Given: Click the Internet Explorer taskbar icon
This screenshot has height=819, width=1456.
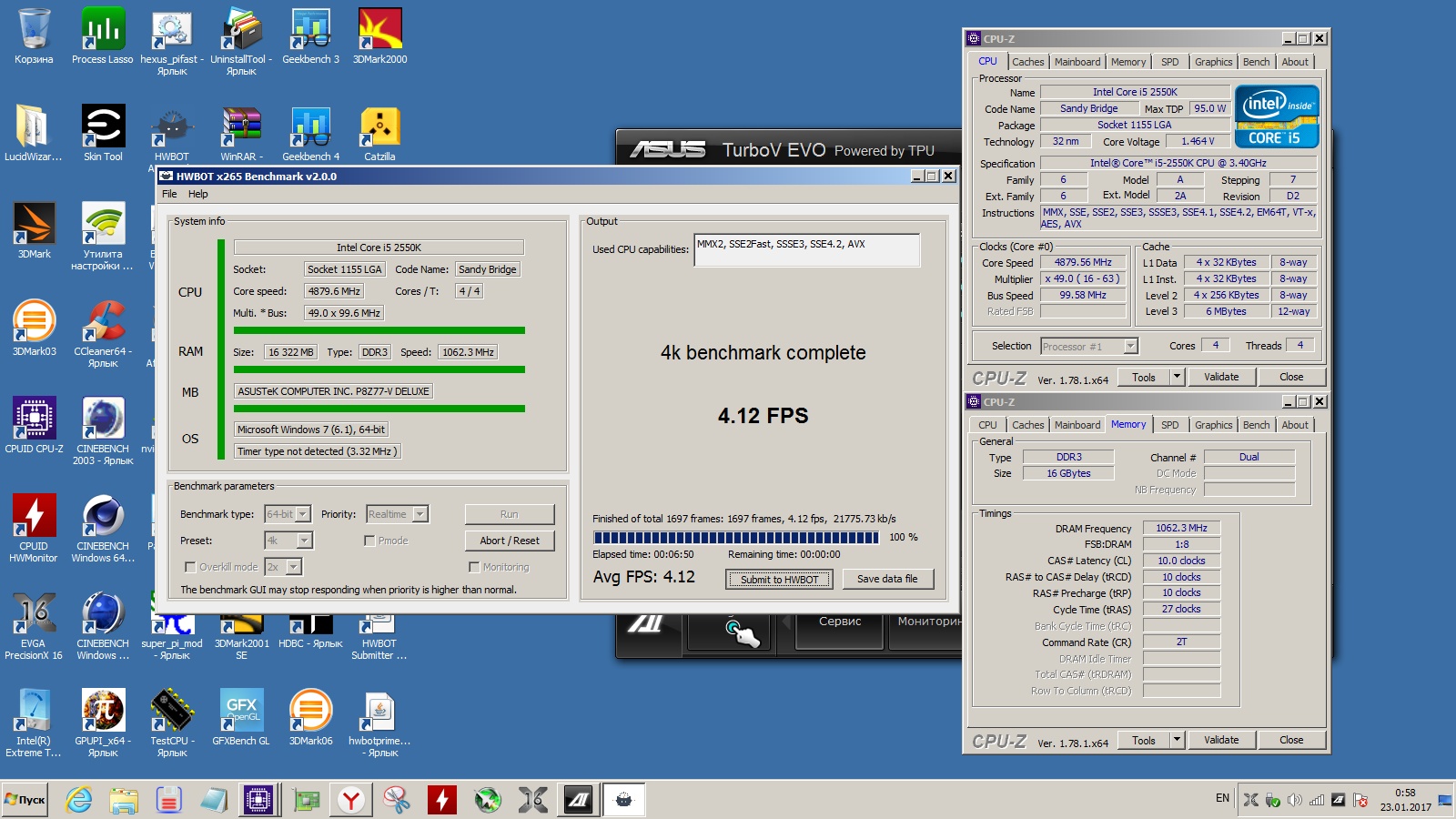Looking at the screenshot, I should click(x=79, y=800).
